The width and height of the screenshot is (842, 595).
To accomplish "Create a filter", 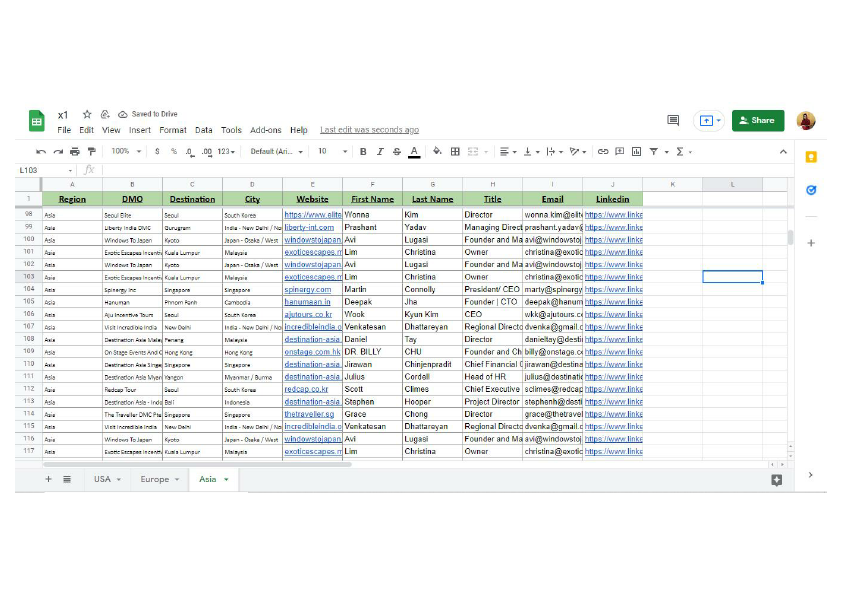I will [653, 151].
